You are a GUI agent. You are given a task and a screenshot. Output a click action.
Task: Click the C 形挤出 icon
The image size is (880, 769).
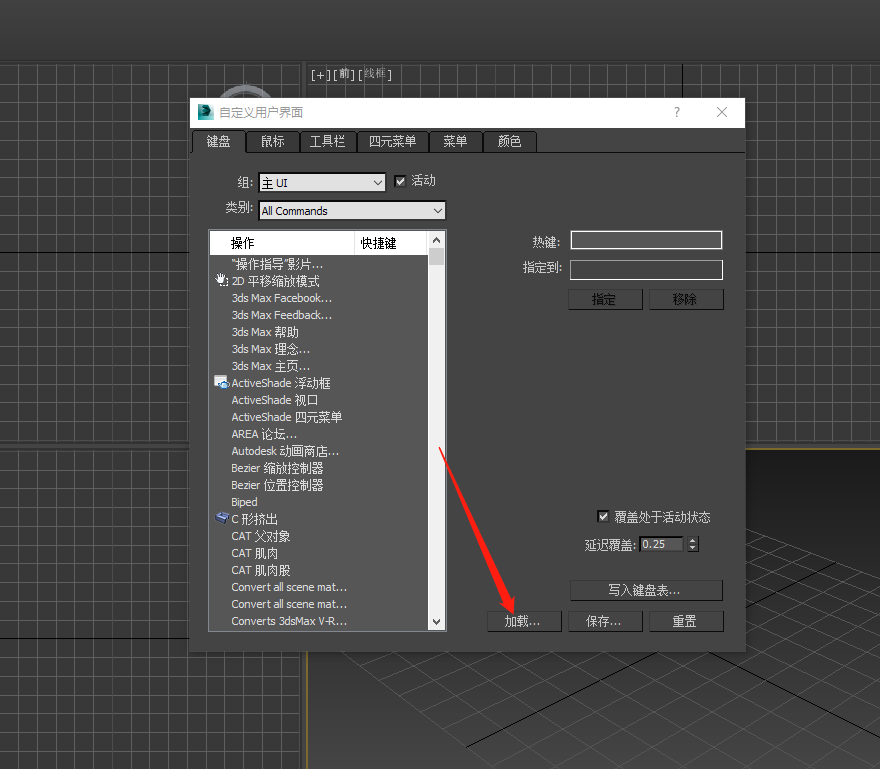222,518
